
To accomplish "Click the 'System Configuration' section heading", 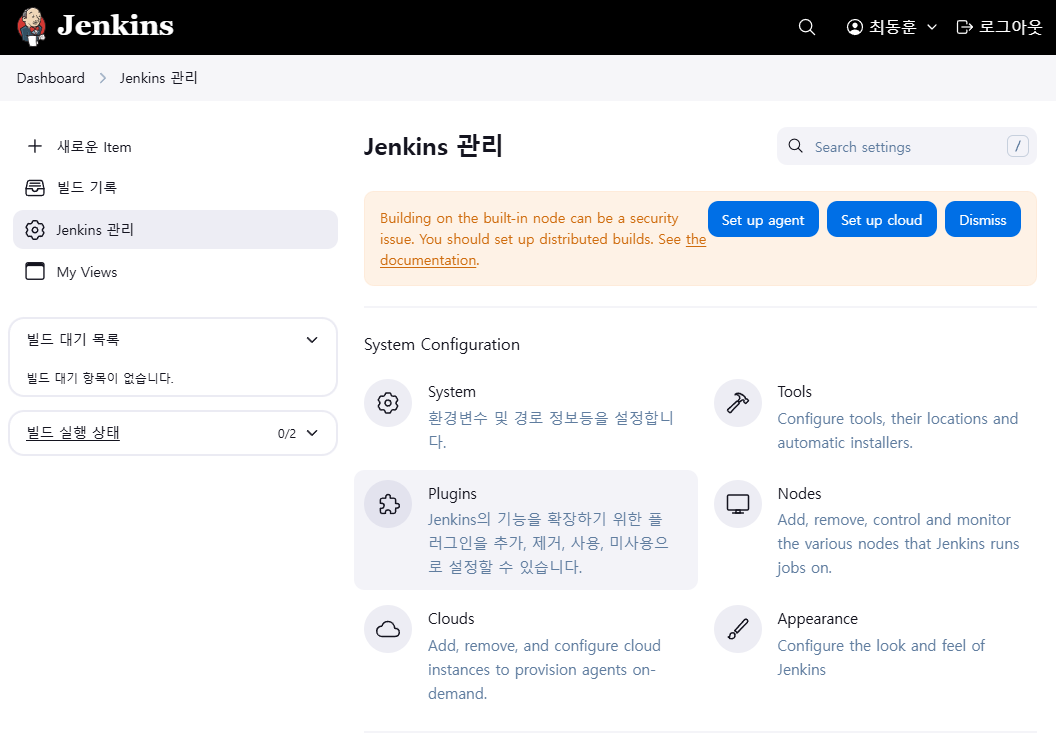I will (x=442, y=344).
